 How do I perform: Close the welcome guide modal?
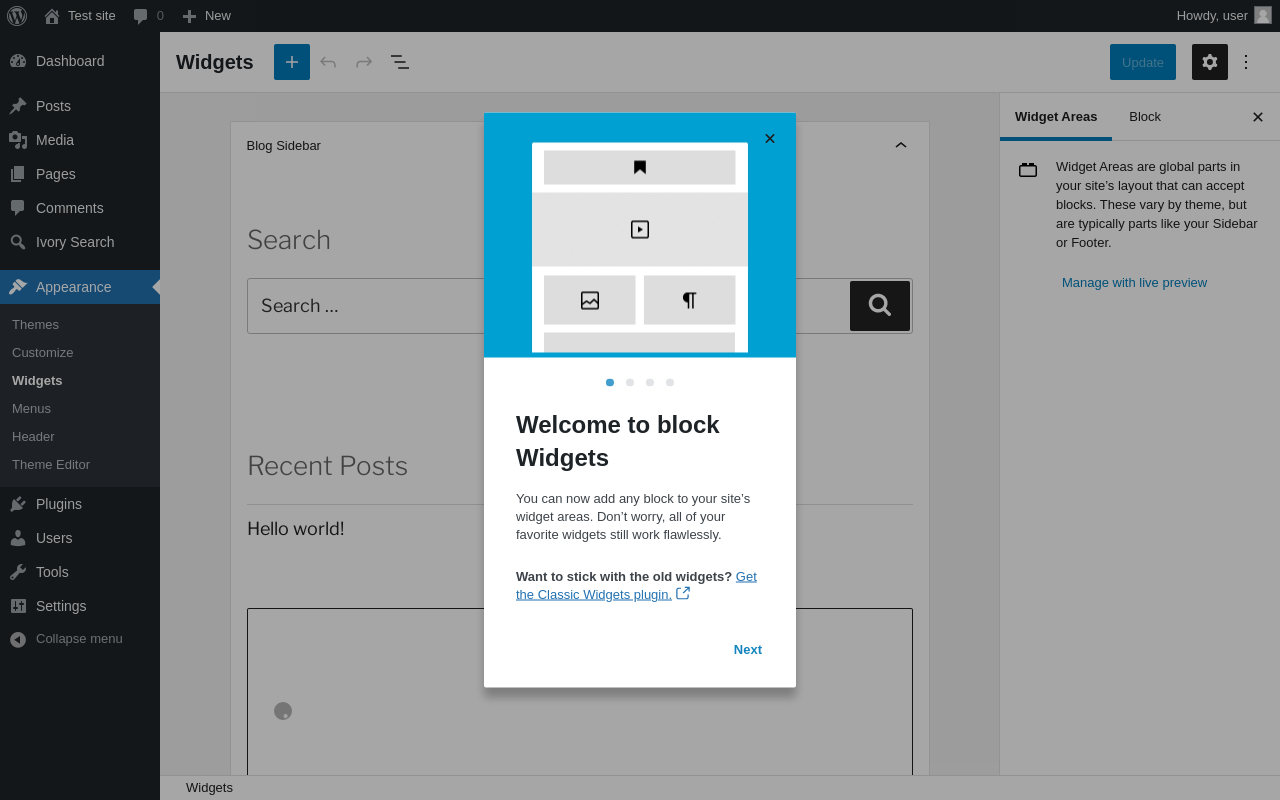770,139
